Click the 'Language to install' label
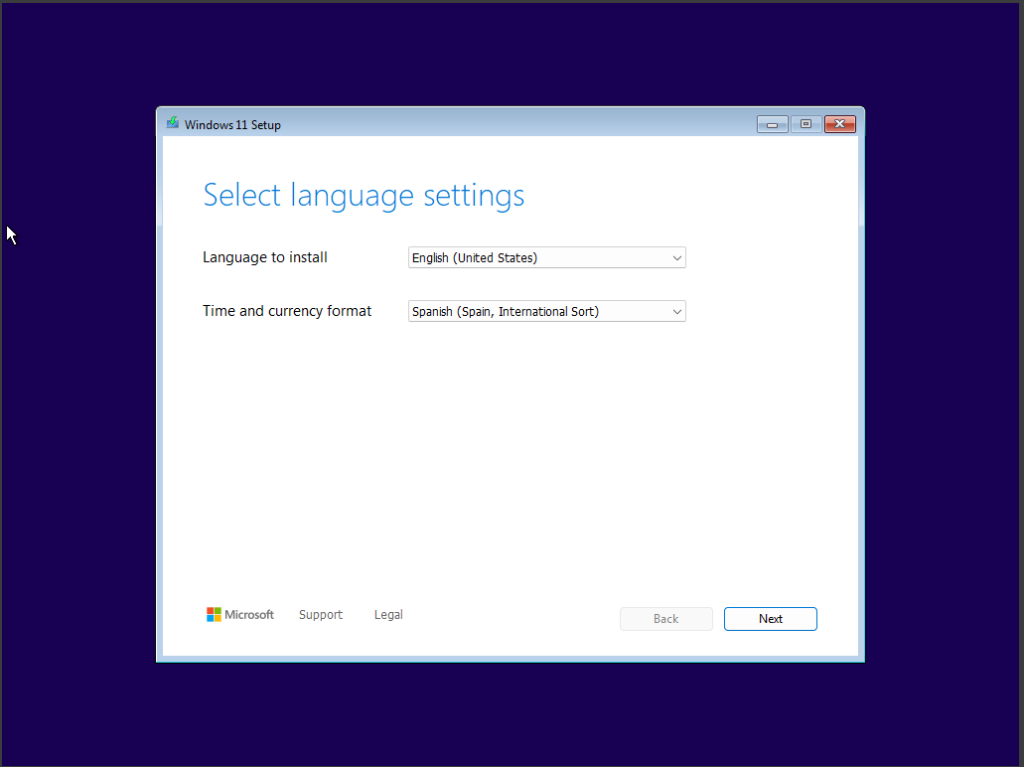Image resolution: width=1024 pixels, height=767 pixels. (x=264, y=257)
